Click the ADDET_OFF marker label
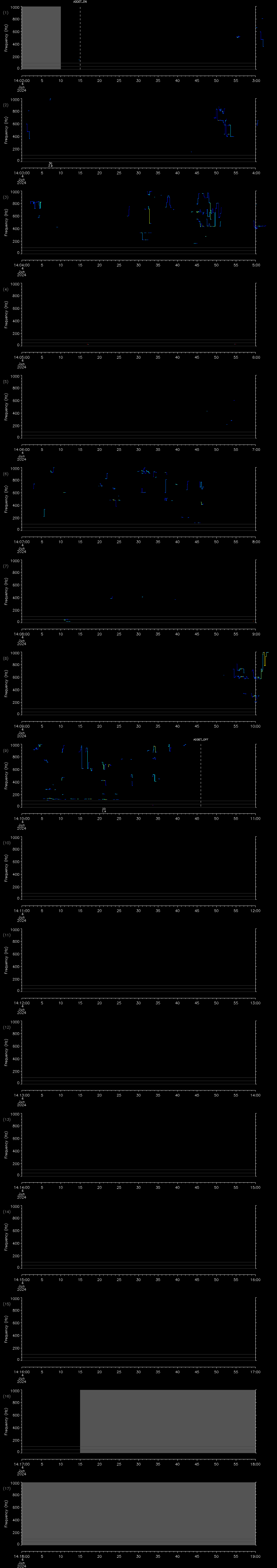The height and width of the screenshot is (1568, 277). tap(201, 740)
